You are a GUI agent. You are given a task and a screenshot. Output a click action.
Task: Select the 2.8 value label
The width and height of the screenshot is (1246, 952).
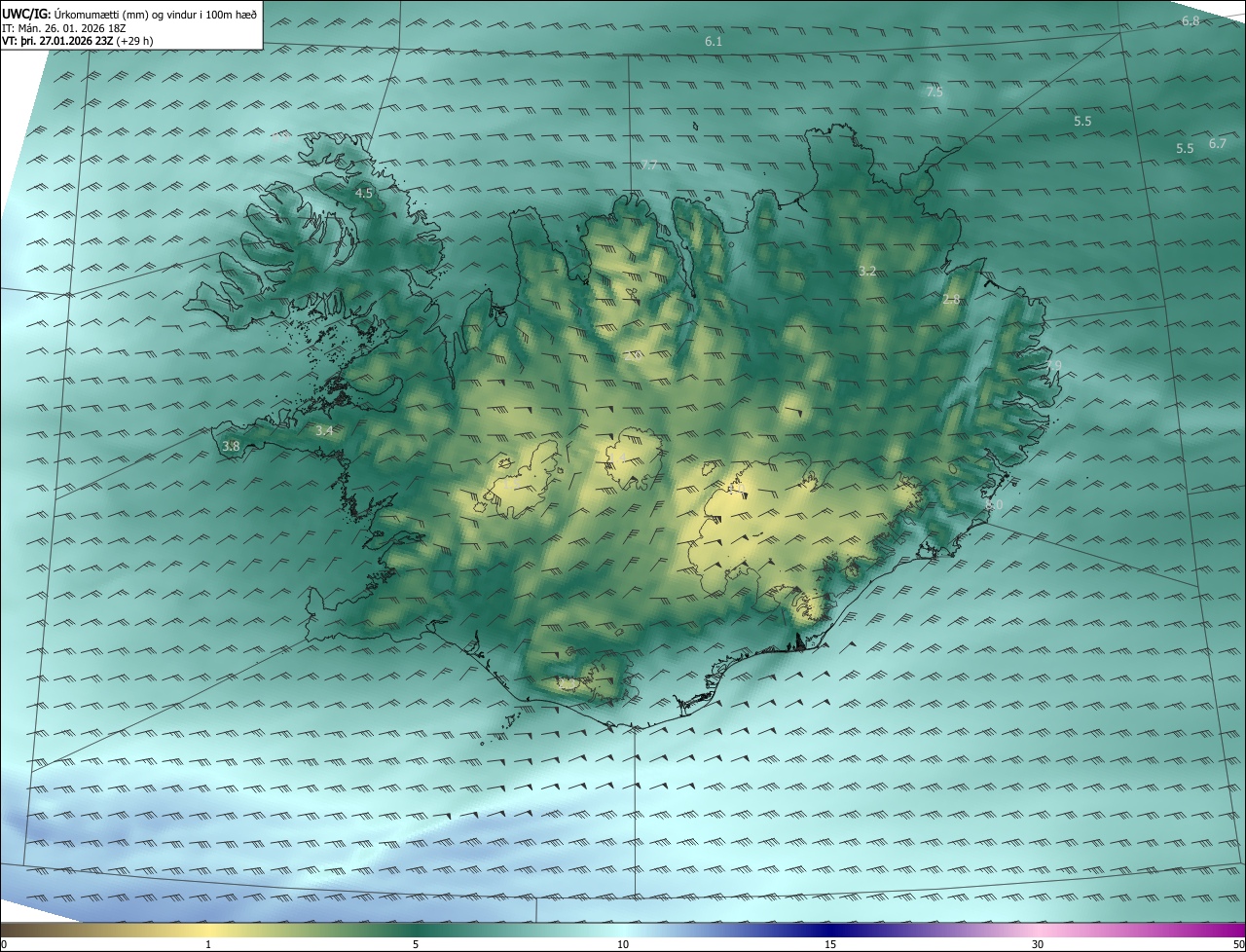[x=951, y=300]
